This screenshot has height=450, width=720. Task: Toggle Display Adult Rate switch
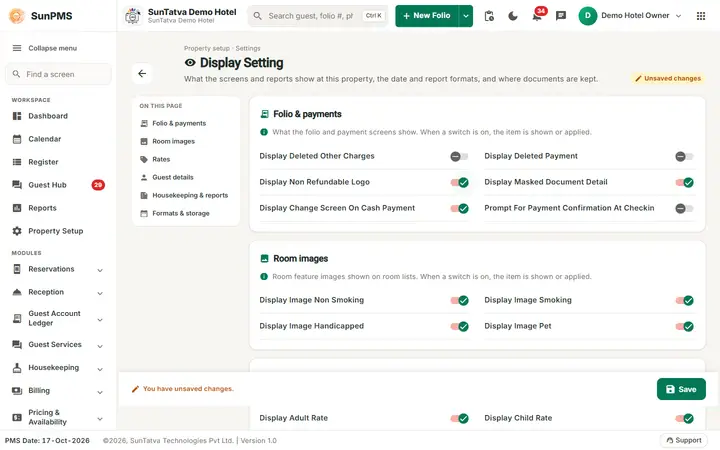coord(459,418)
